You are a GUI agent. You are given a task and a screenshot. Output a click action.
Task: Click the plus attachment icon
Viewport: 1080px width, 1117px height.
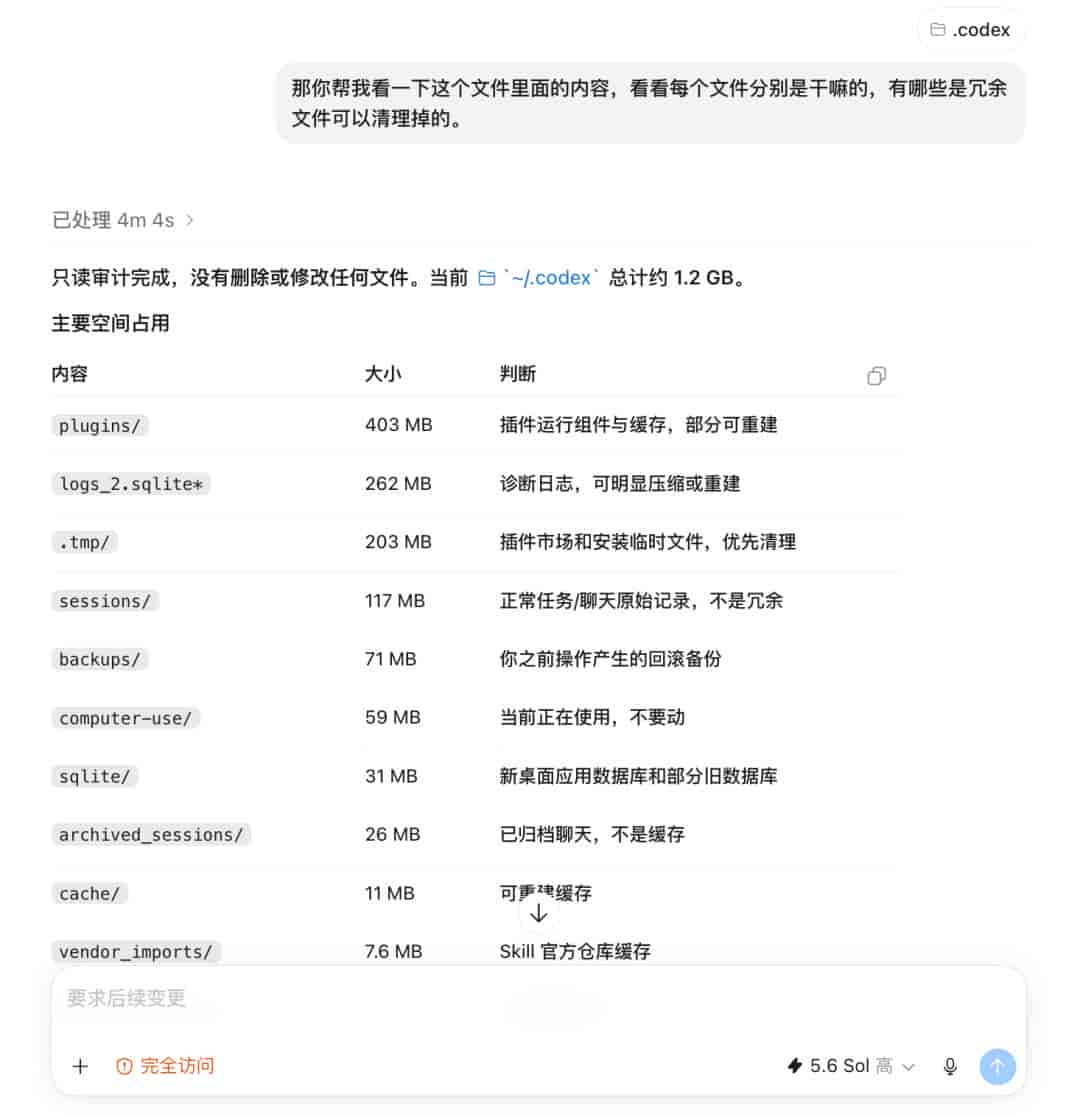click(81, 1066)
